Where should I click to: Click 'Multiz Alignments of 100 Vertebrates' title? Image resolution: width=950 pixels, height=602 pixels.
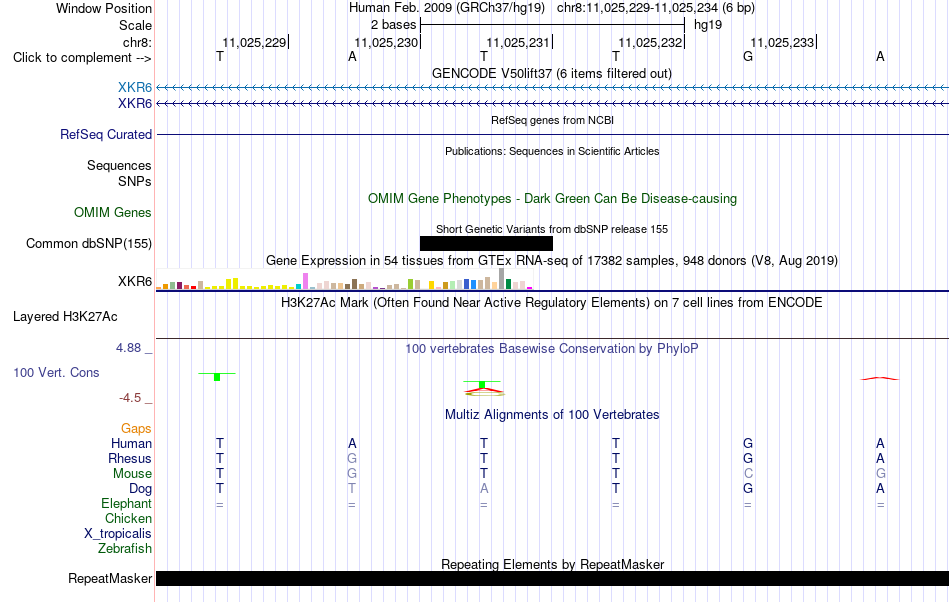(x=552, y=414)
